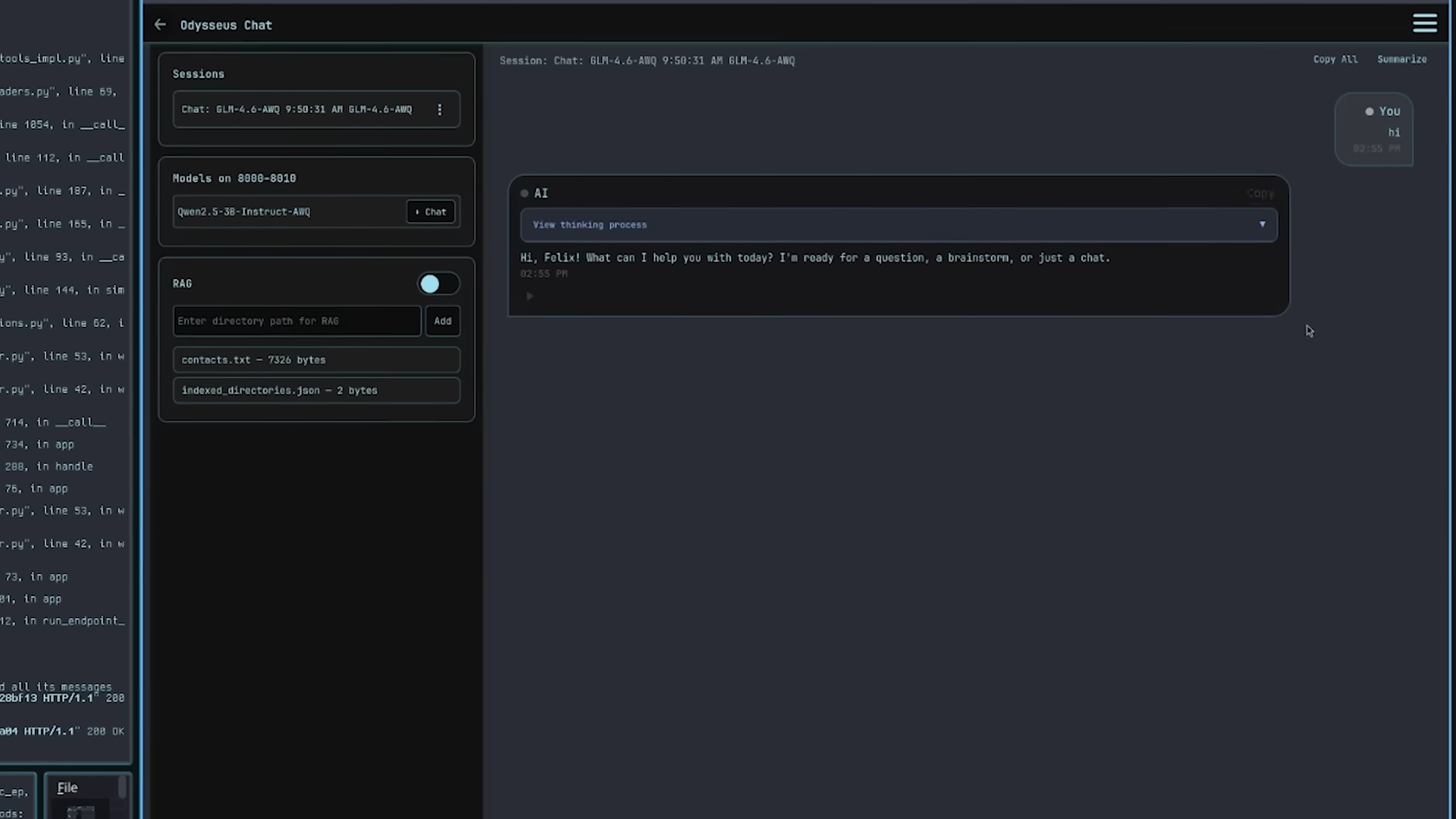Click Summarize to summarize the session
Viewport: 1456px width, 819px height.
pyautogui.click(x=1402, y=59)
